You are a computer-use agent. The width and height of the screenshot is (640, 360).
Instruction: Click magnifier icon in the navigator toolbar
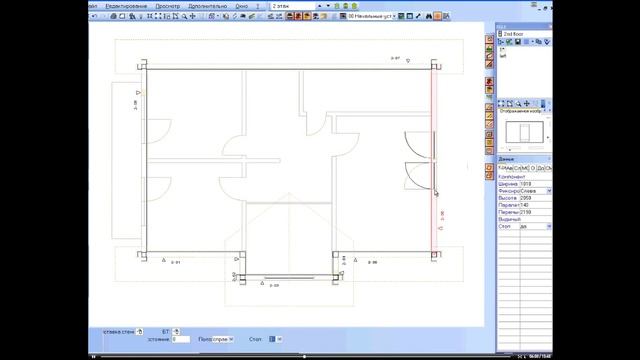point(518,104)
